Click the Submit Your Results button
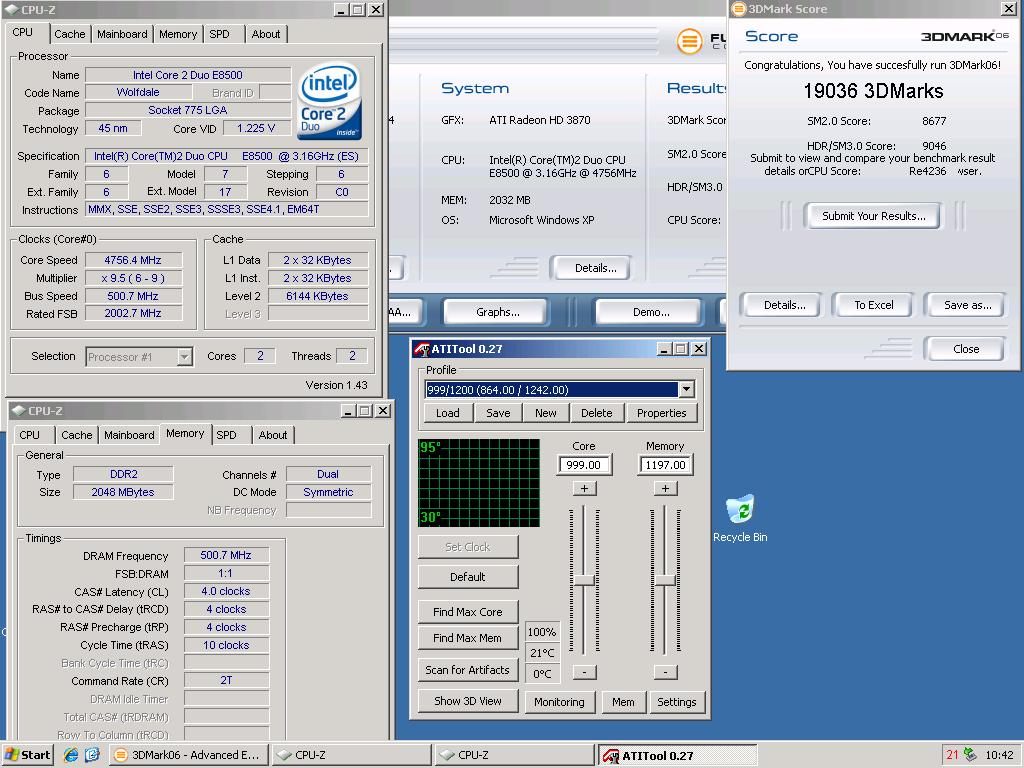The width and height of the screenshot is (1024, 768). click(x=873, y=216)
